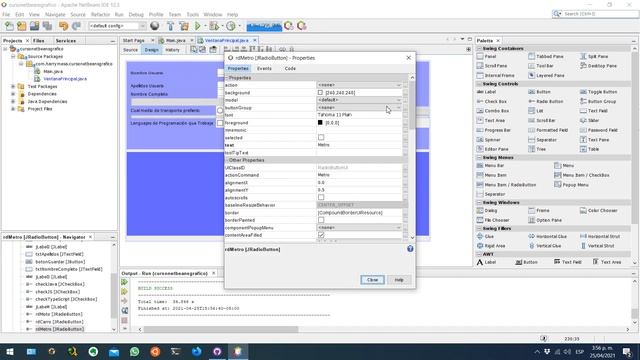Viewport: 640px width, 360px height.
Task: Click the Profile Project toolbar icon
Action: click(x=231, y=26)
